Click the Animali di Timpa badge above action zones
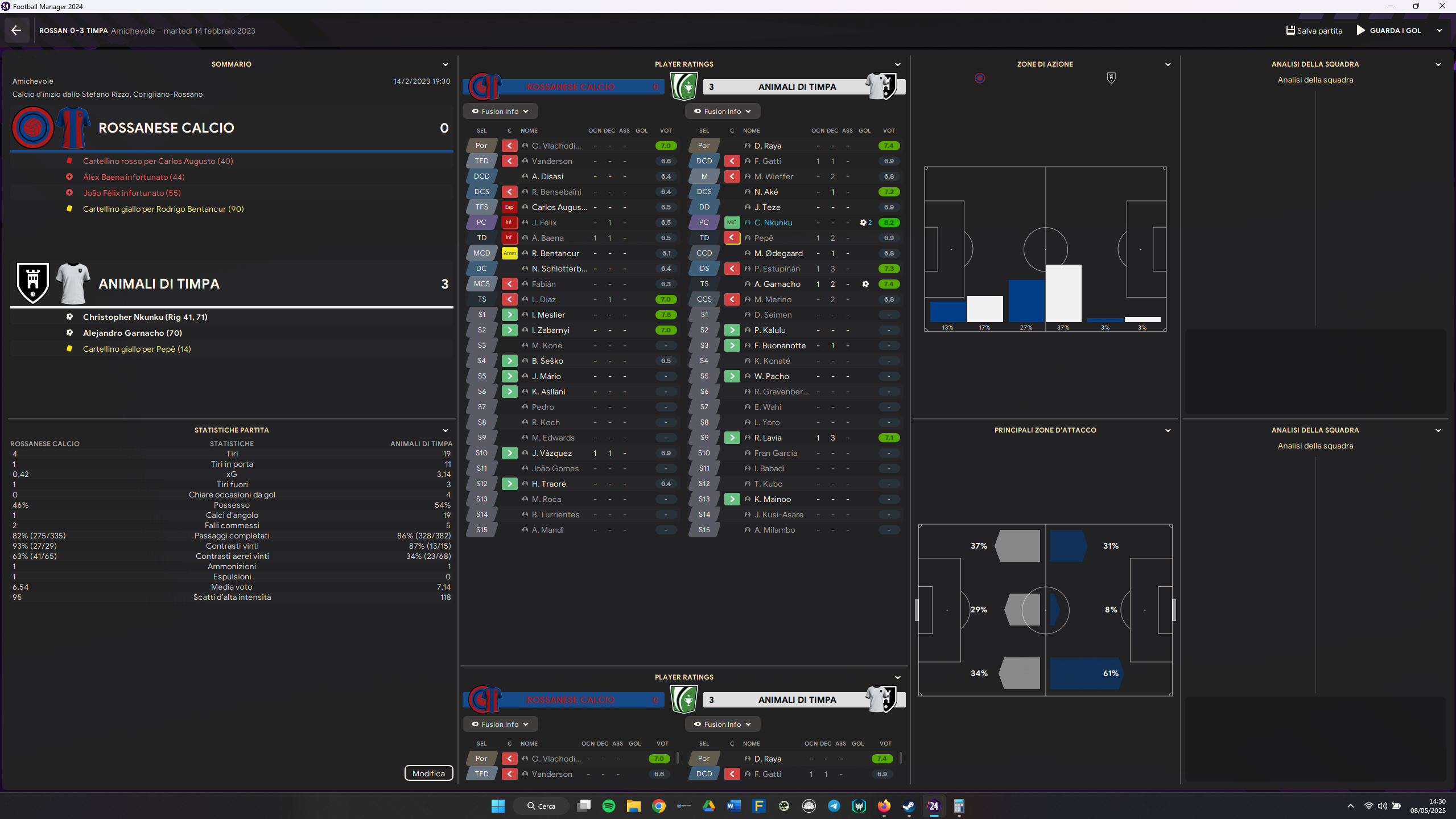This screenshot has width=1456, height=819. tap(1111, 77)
